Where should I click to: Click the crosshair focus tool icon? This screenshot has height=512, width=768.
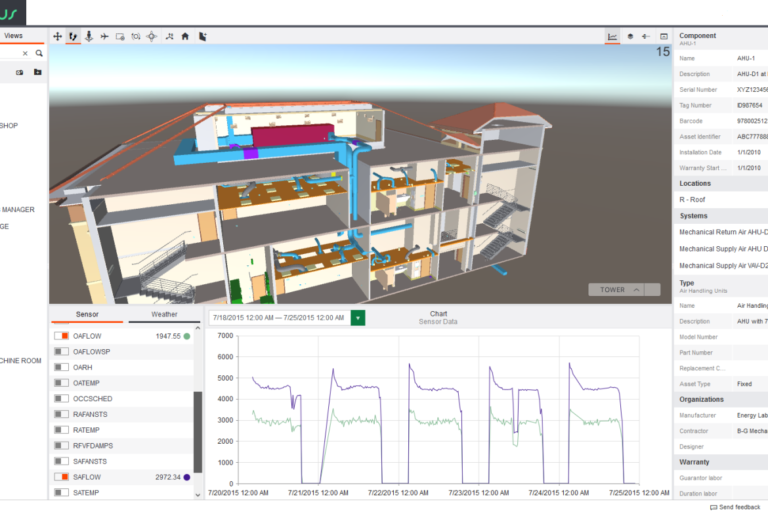(151, 37)
